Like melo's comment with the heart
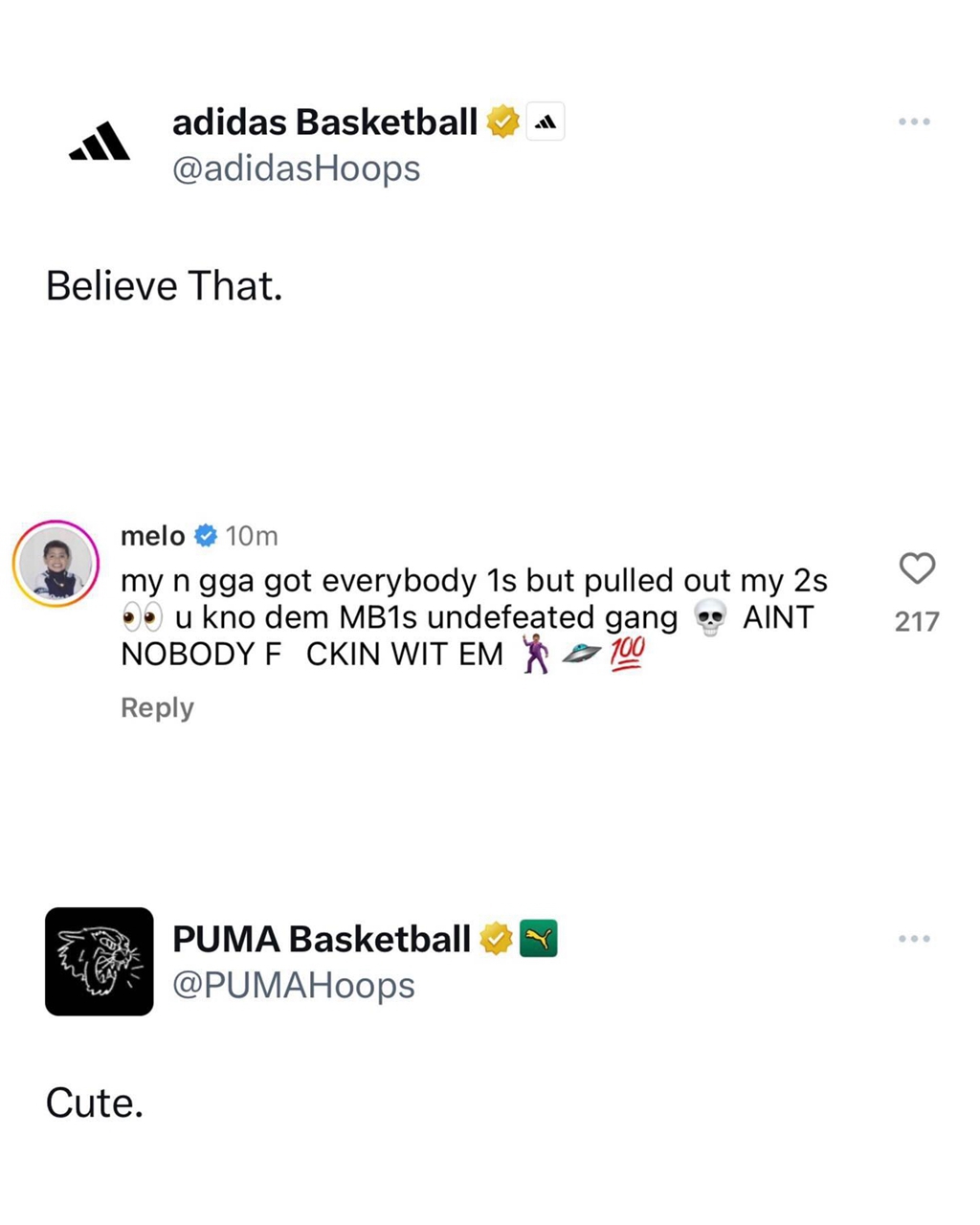This screenshot has height=1225, width=980. coord(917,568)
